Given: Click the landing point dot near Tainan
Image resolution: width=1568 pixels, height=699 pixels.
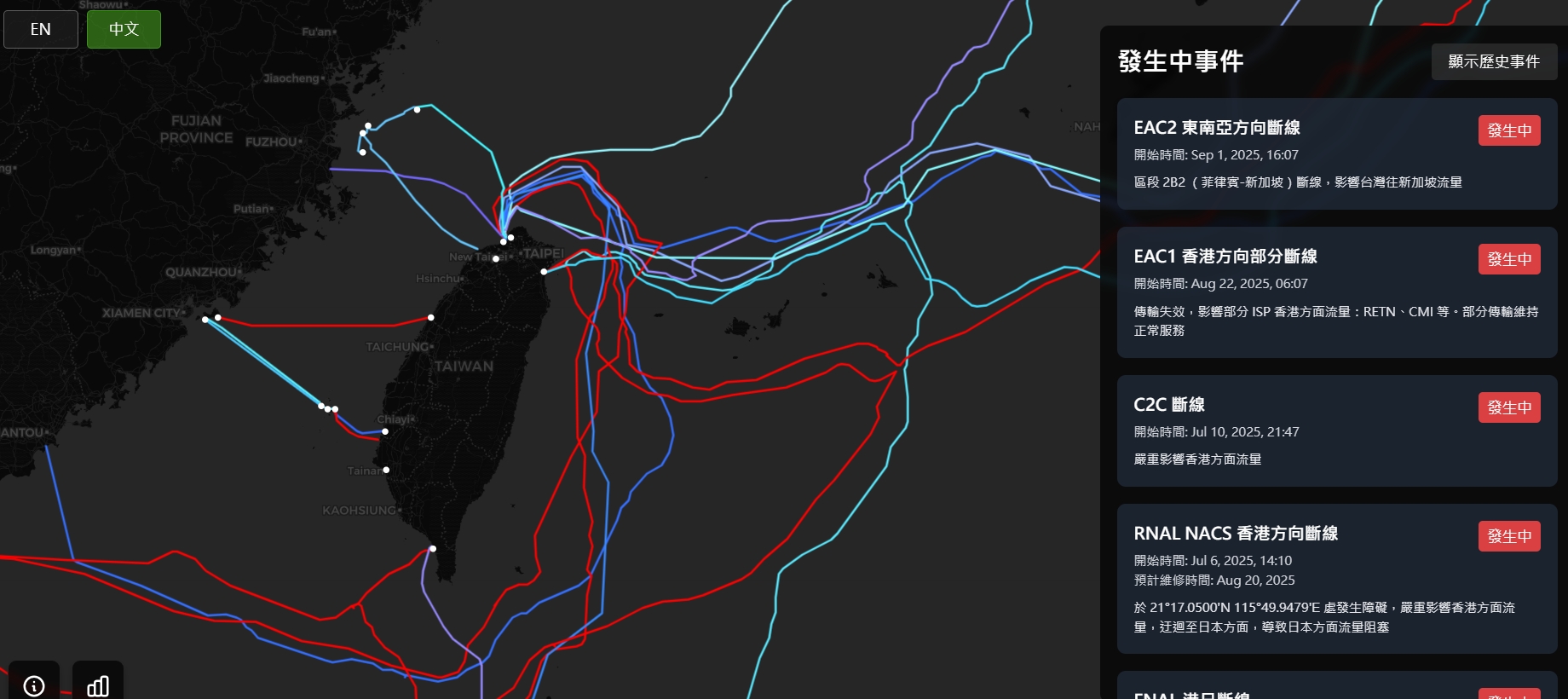Looking at the screenshot, I should point(386,470).
